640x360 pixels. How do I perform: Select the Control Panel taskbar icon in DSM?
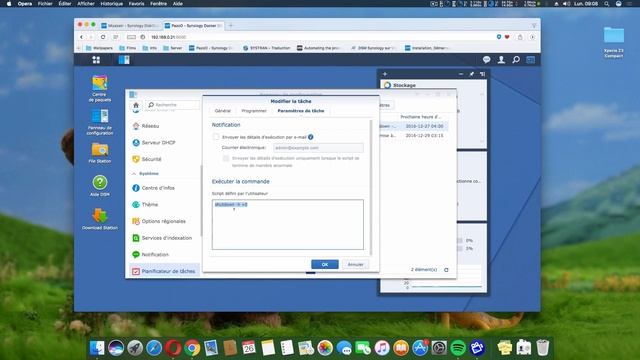coord(124,60)
